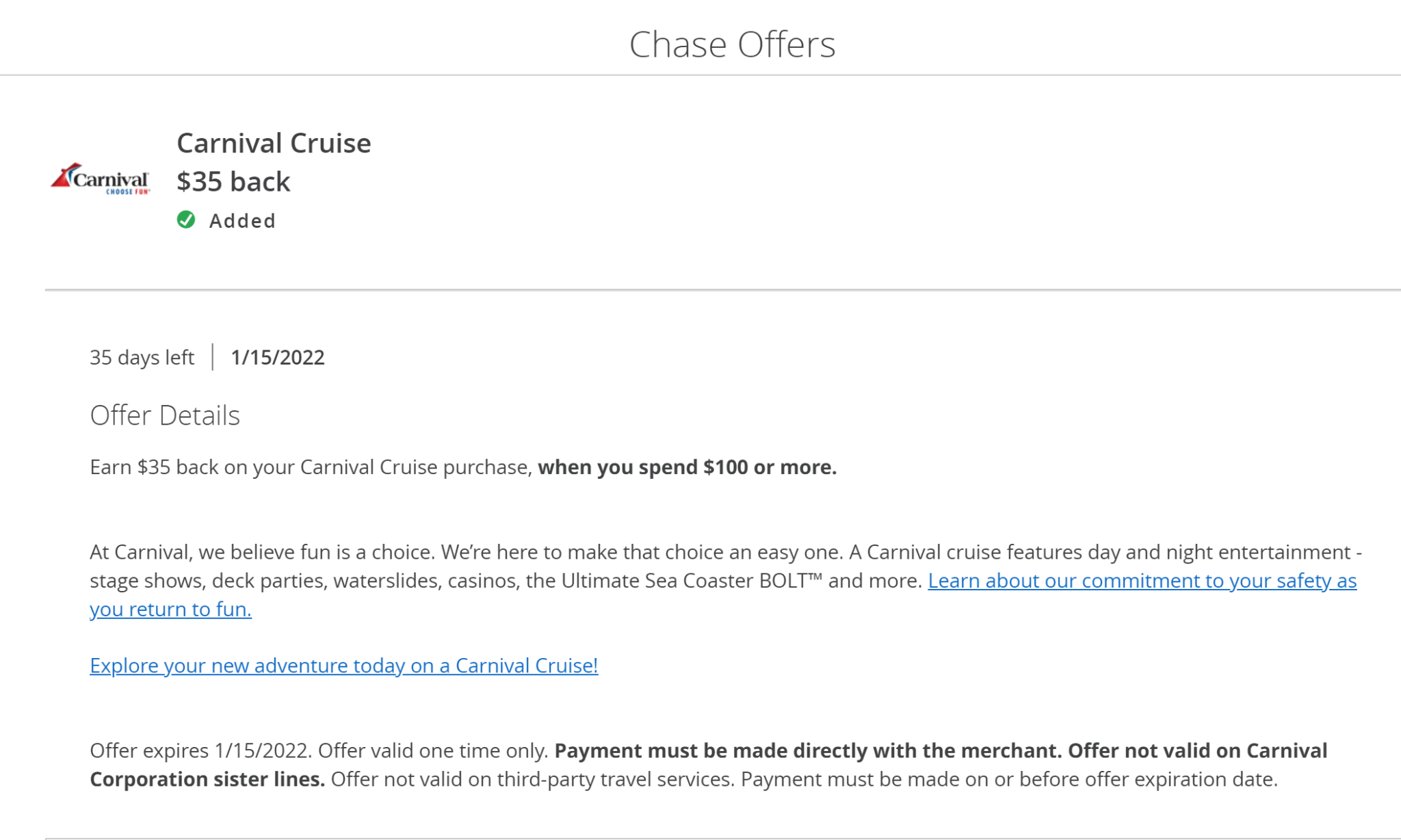The image size is (1401, 840).
Task: Click the green Added checkmark icon
Action: [x=185, y=220]
